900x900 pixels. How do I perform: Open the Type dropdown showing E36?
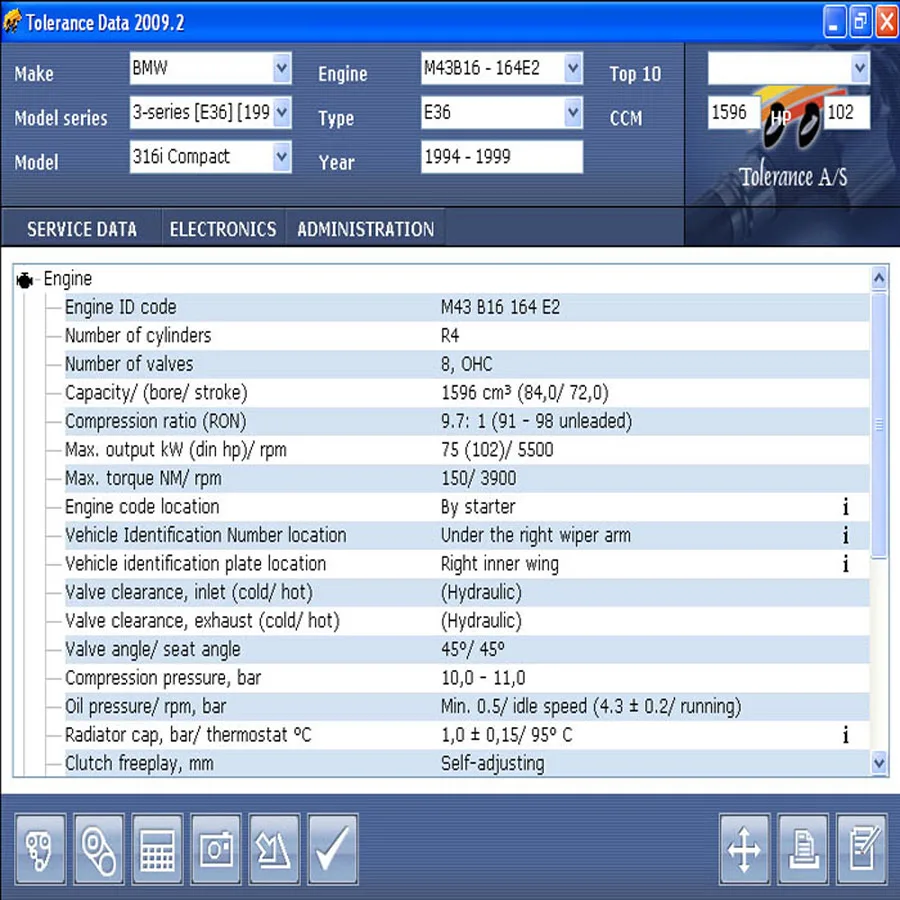tap(573, 112)
